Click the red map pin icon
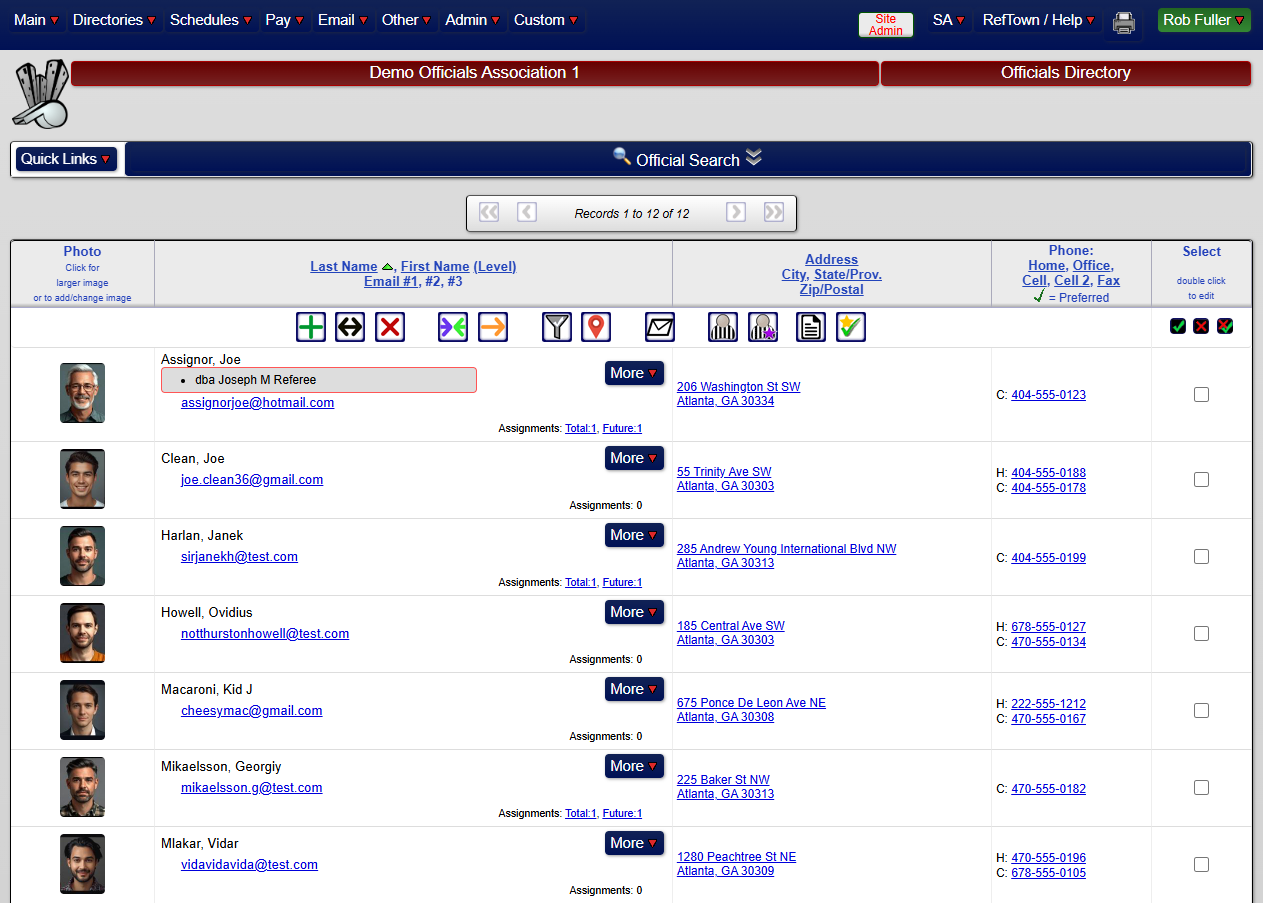 coord(596,326)
